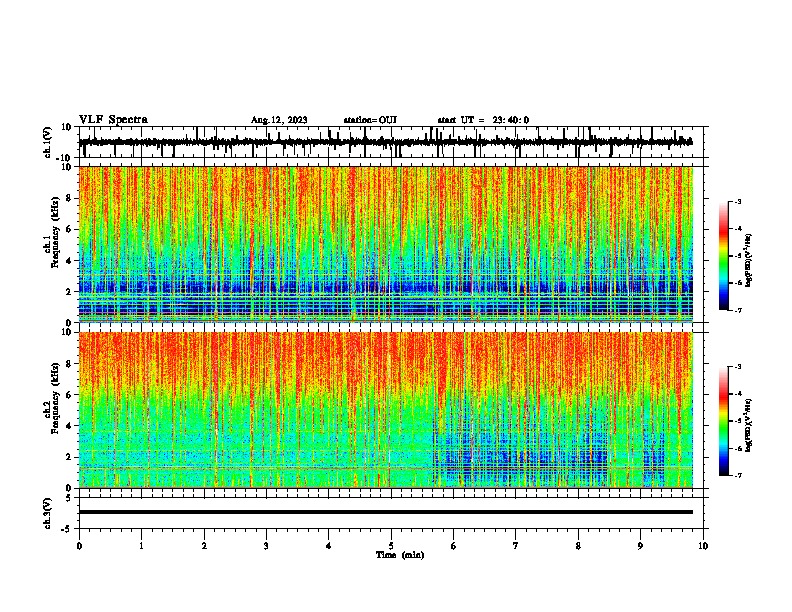Click the time axis tick label '7'
The height and width of the screenshot is (612, 792).
(516, 546)
